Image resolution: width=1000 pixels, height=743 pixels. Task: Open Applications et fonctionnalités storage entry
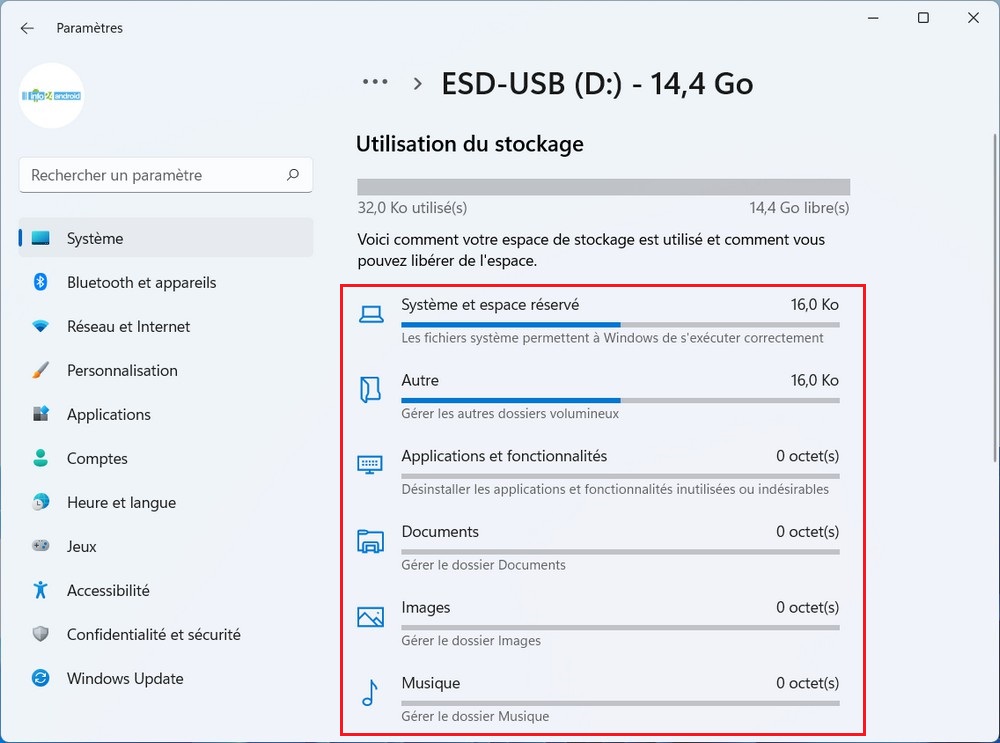[x=603, y=473]
